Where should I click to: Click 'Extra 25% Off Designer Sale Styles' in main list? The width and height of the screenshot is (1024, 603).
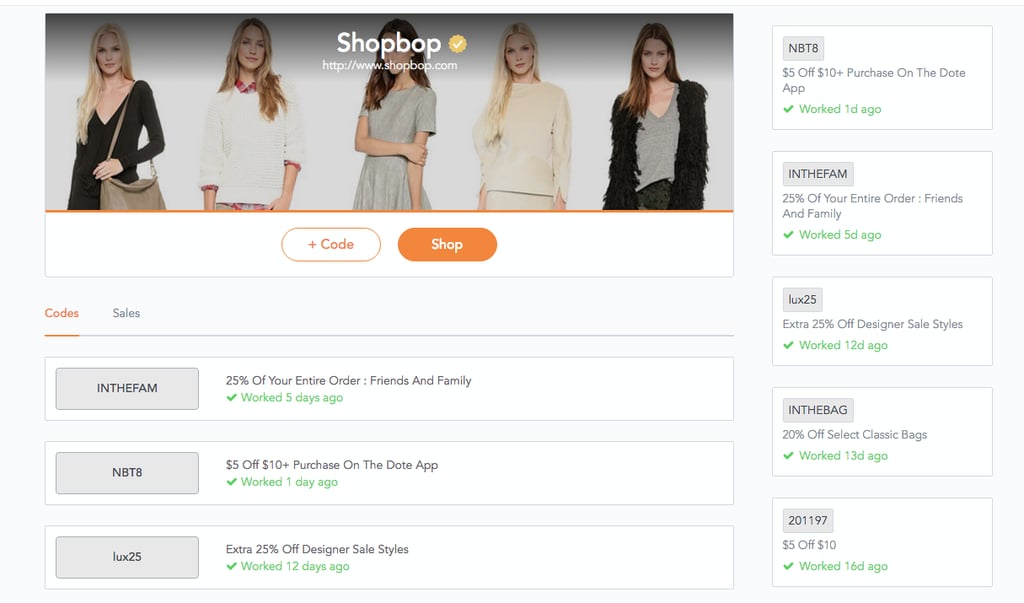point(317,549)
